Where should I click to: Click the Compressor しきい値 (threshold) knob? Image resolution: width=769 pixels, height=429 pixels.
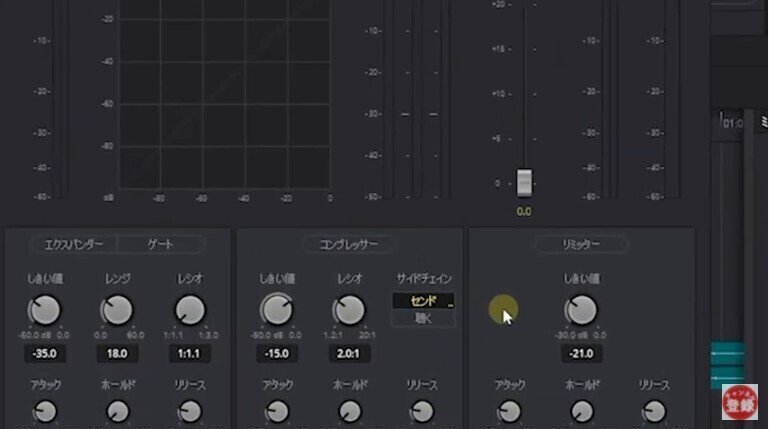point(277,310)
